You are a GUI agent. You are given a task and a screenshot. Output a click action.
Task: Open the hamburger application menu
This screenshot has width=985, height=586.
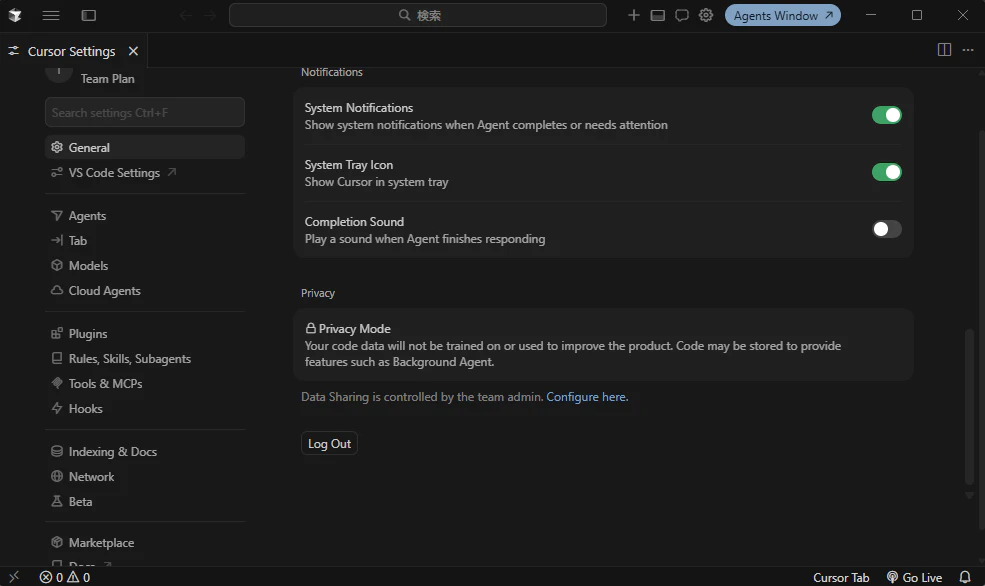coord(51,15)
